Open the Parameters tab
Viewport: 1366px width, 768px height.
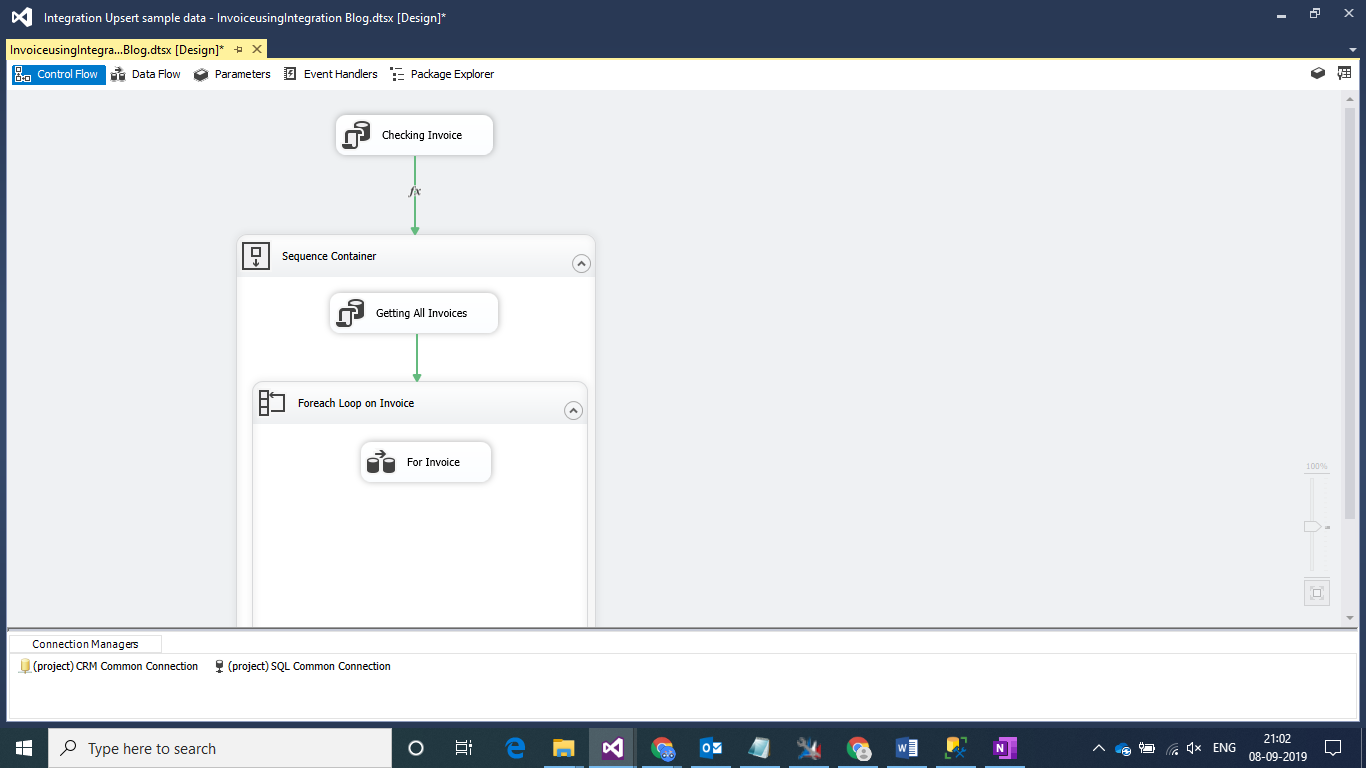(232, 74)
